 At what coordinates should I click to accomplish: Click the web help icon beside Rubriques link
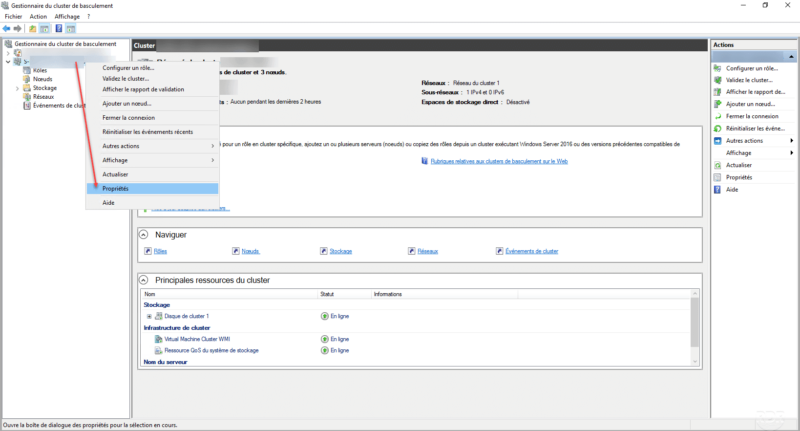coord(424,161)
